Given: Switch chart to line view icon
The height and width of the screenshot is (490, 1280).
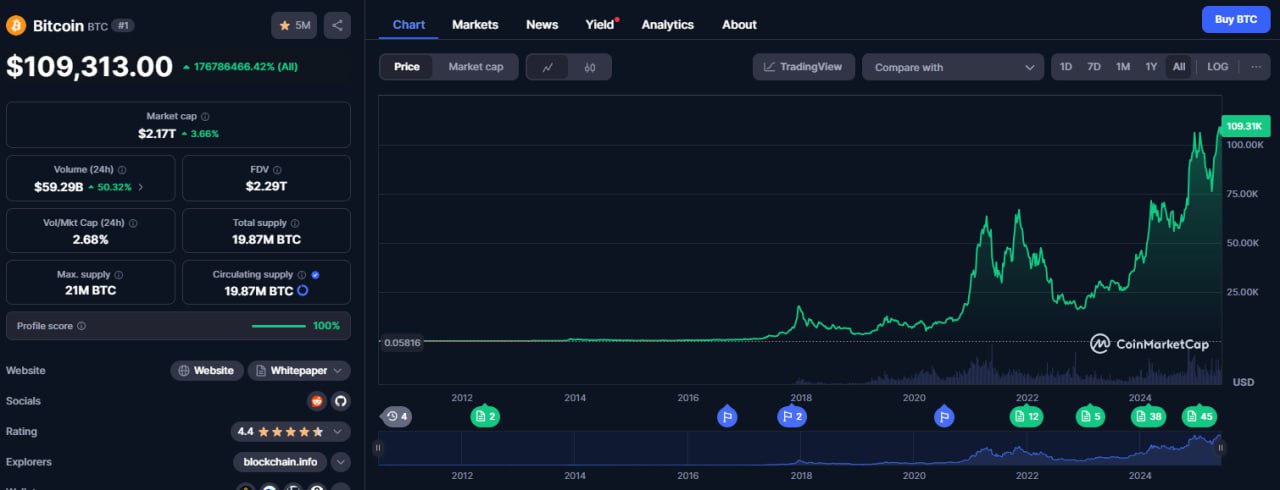Looking at the screenshot, I should (x=547, y=67).
